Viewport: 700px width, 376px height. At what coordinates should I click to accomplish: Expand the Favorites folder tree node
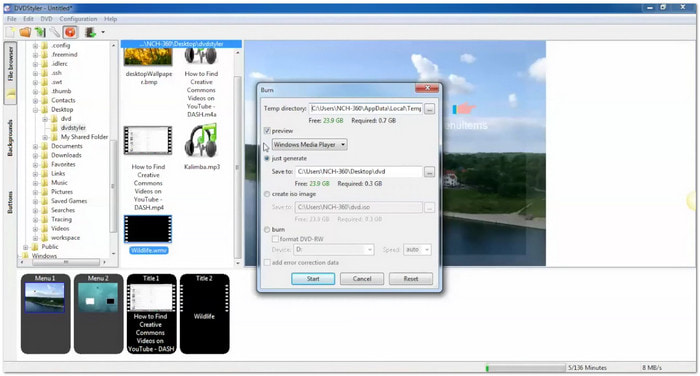click(x=35, y=164)
